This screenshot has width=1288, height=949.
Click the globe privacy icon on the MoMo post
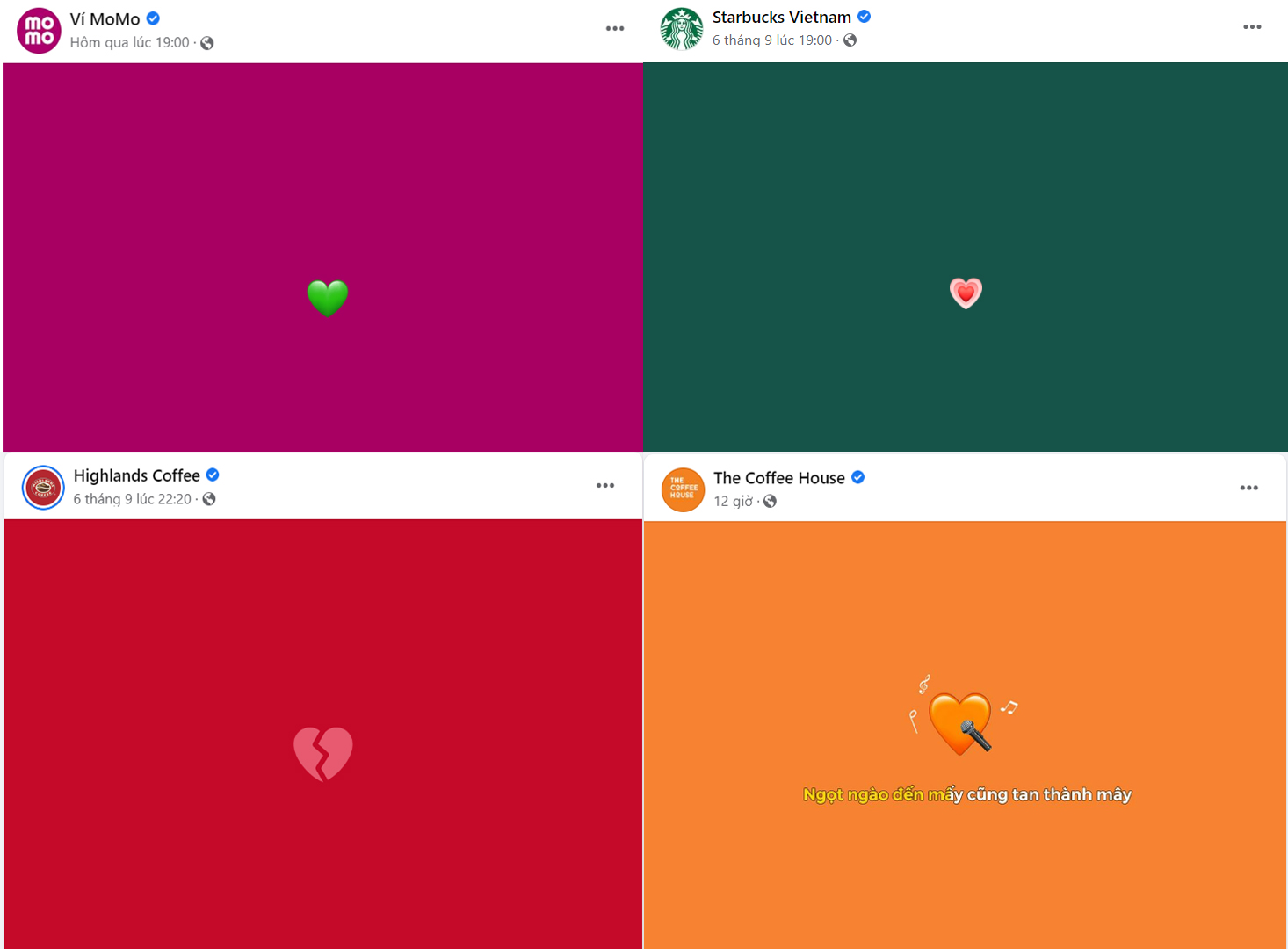click(x=207, y=43)
